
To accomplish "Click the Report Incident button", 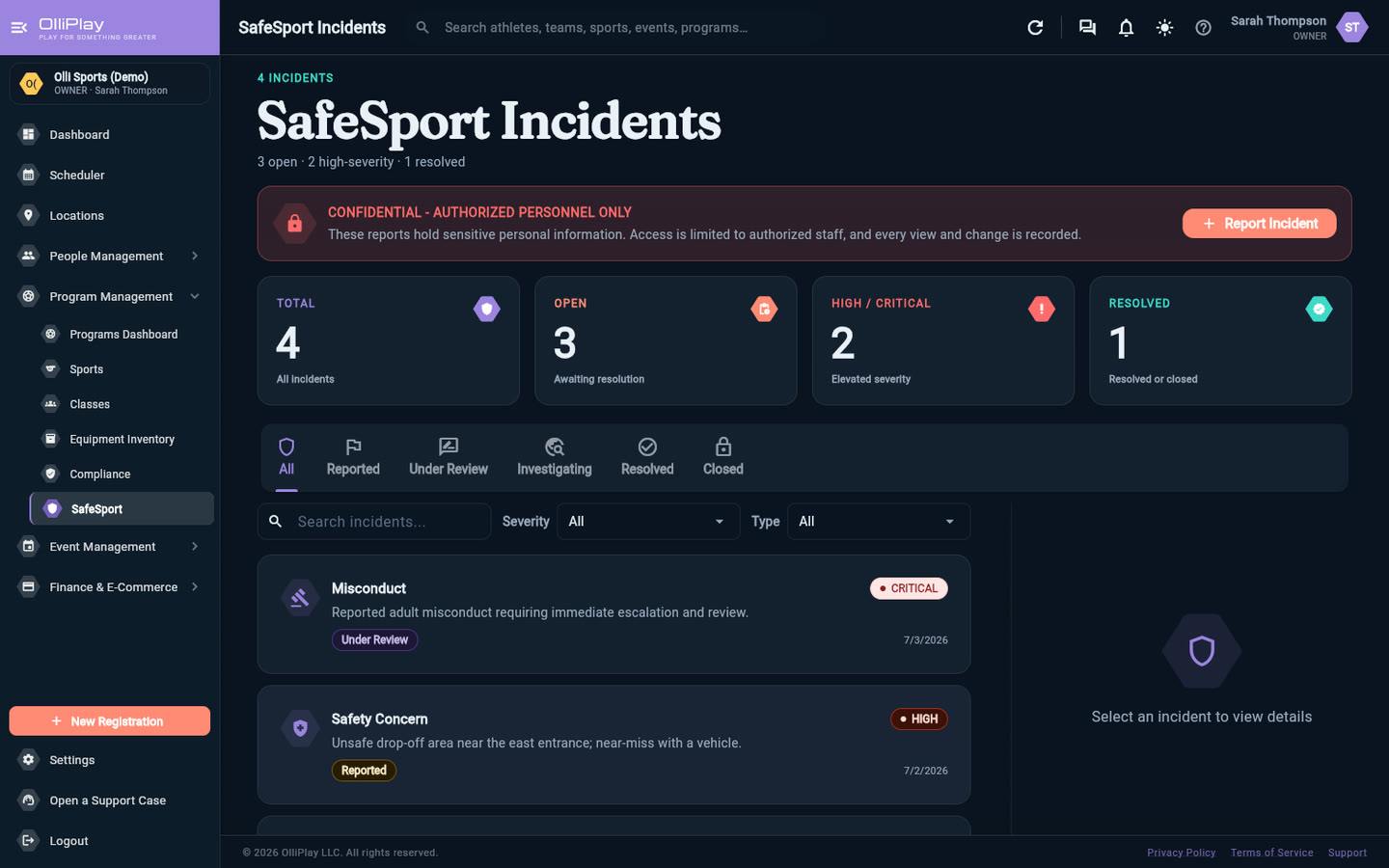I will (1259, 223).
